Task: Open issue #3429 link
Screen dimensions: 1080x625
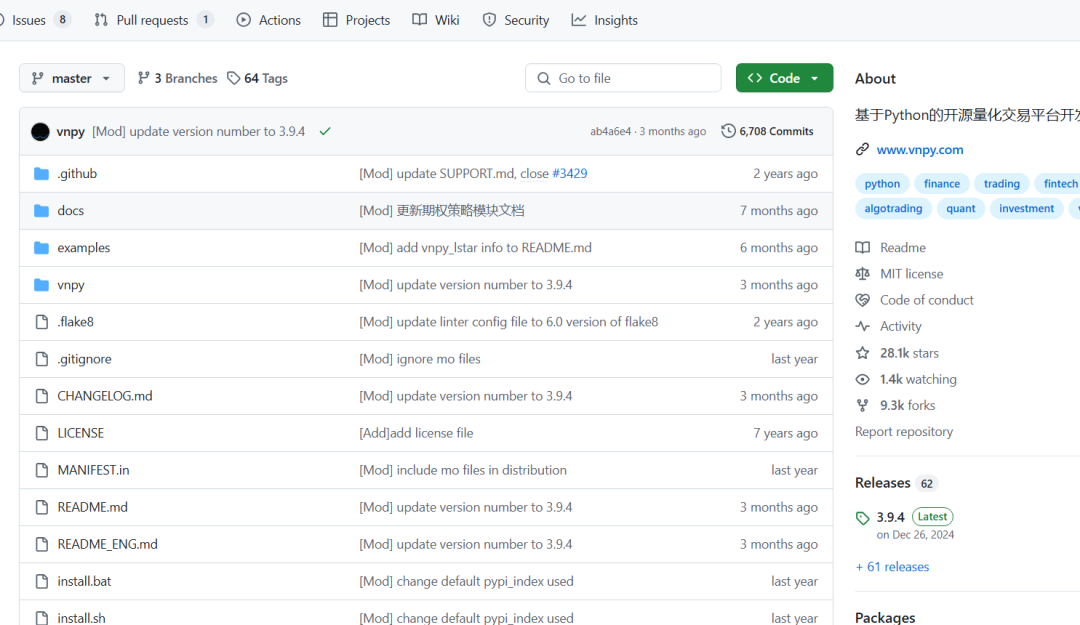Action: 570,174
